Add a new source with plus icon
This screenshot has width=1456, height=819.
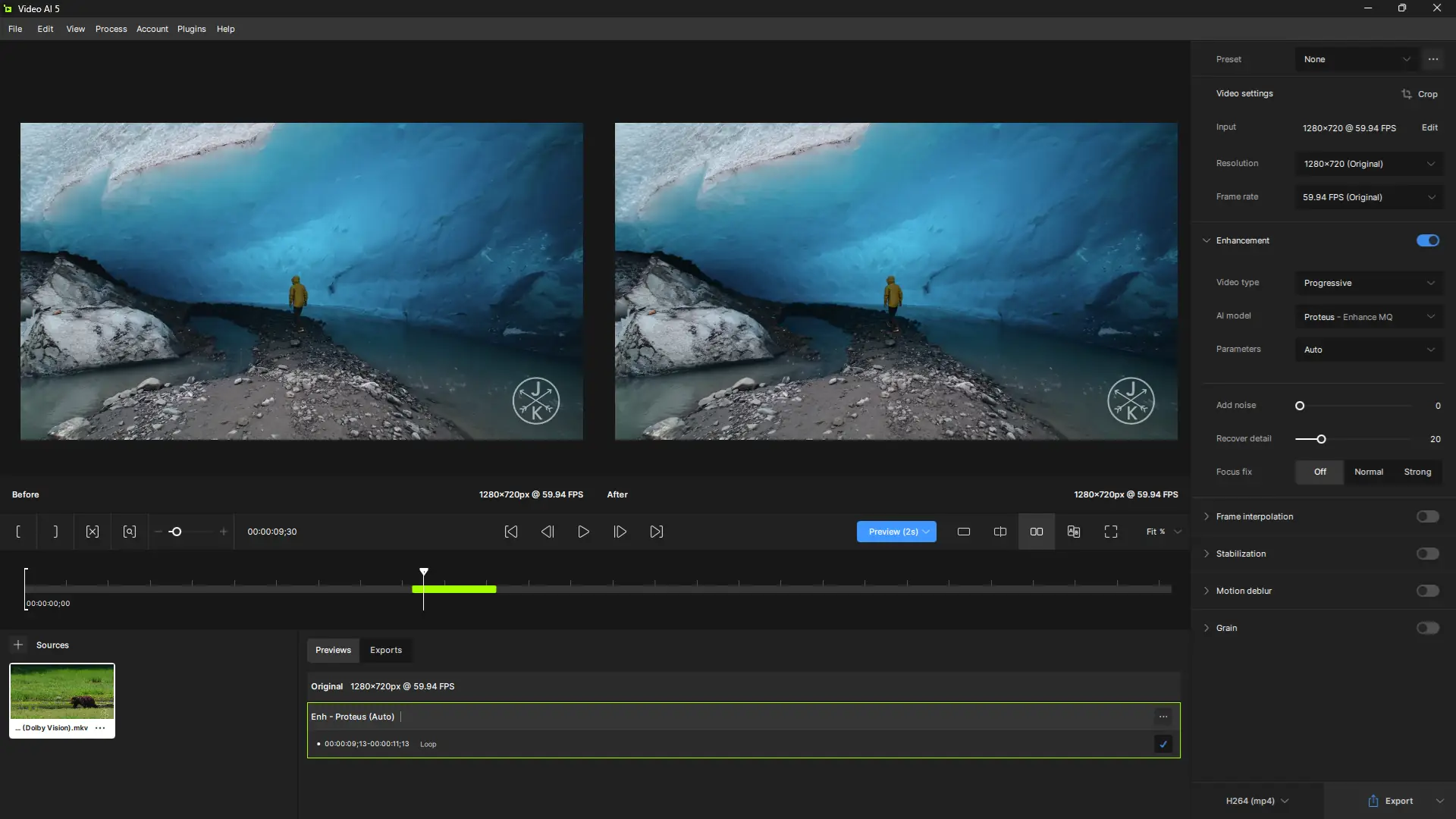[18, 645]
